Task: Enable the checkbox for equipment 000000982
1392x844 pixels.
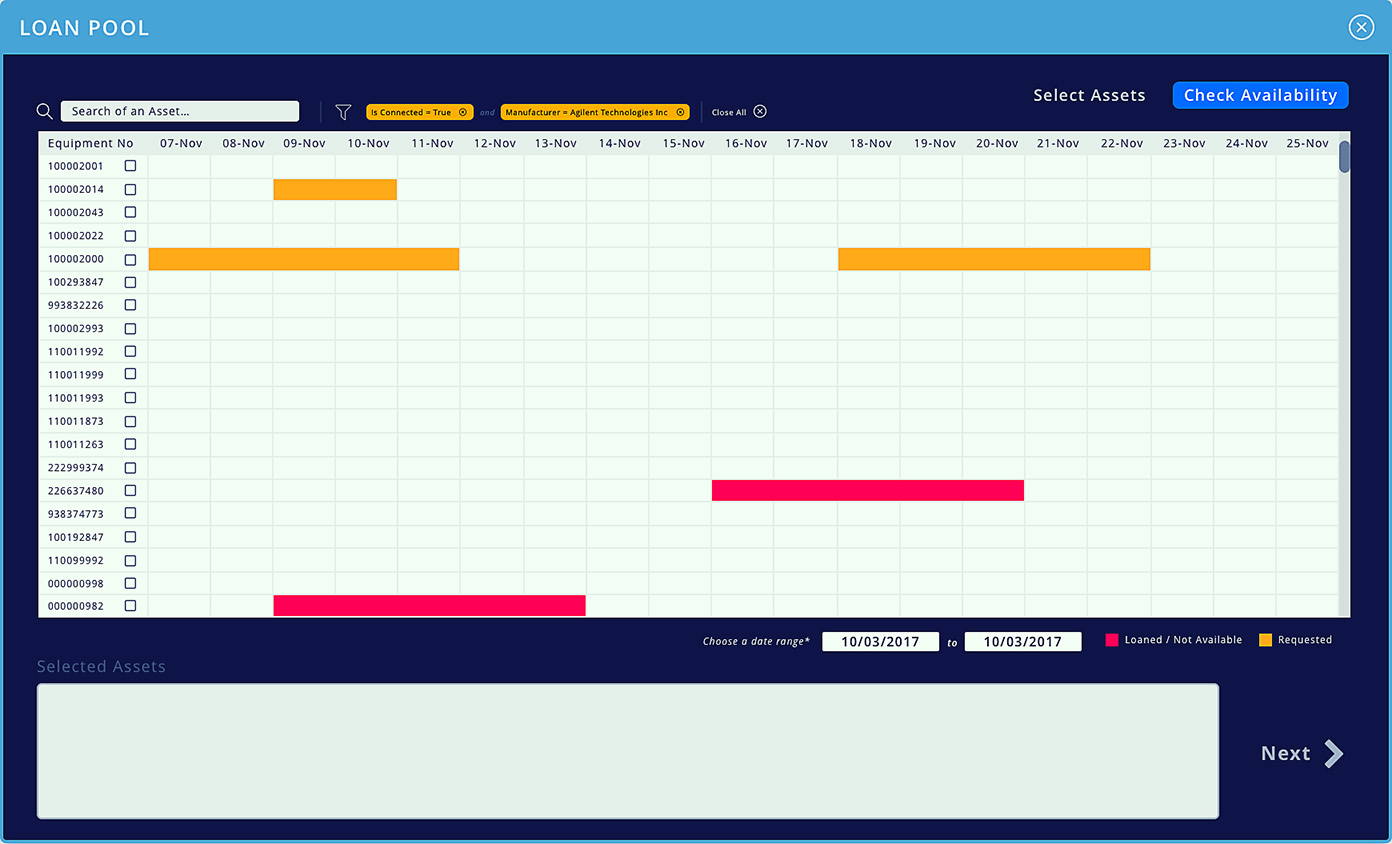Action: (x=130, y=606)
